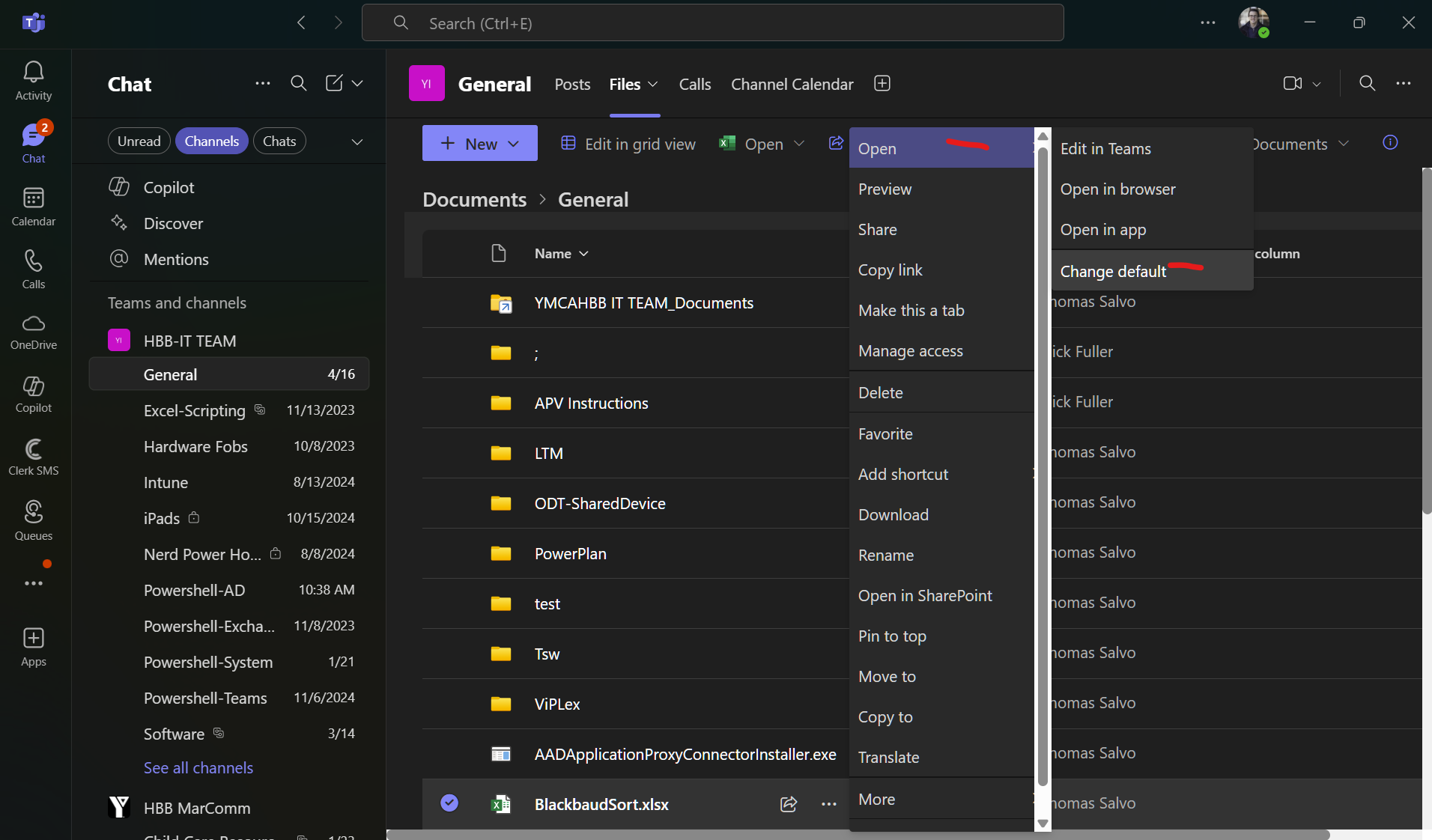
Task: Switch to the Posts tab
Action: pyautogui.click(x=572, y=85)
